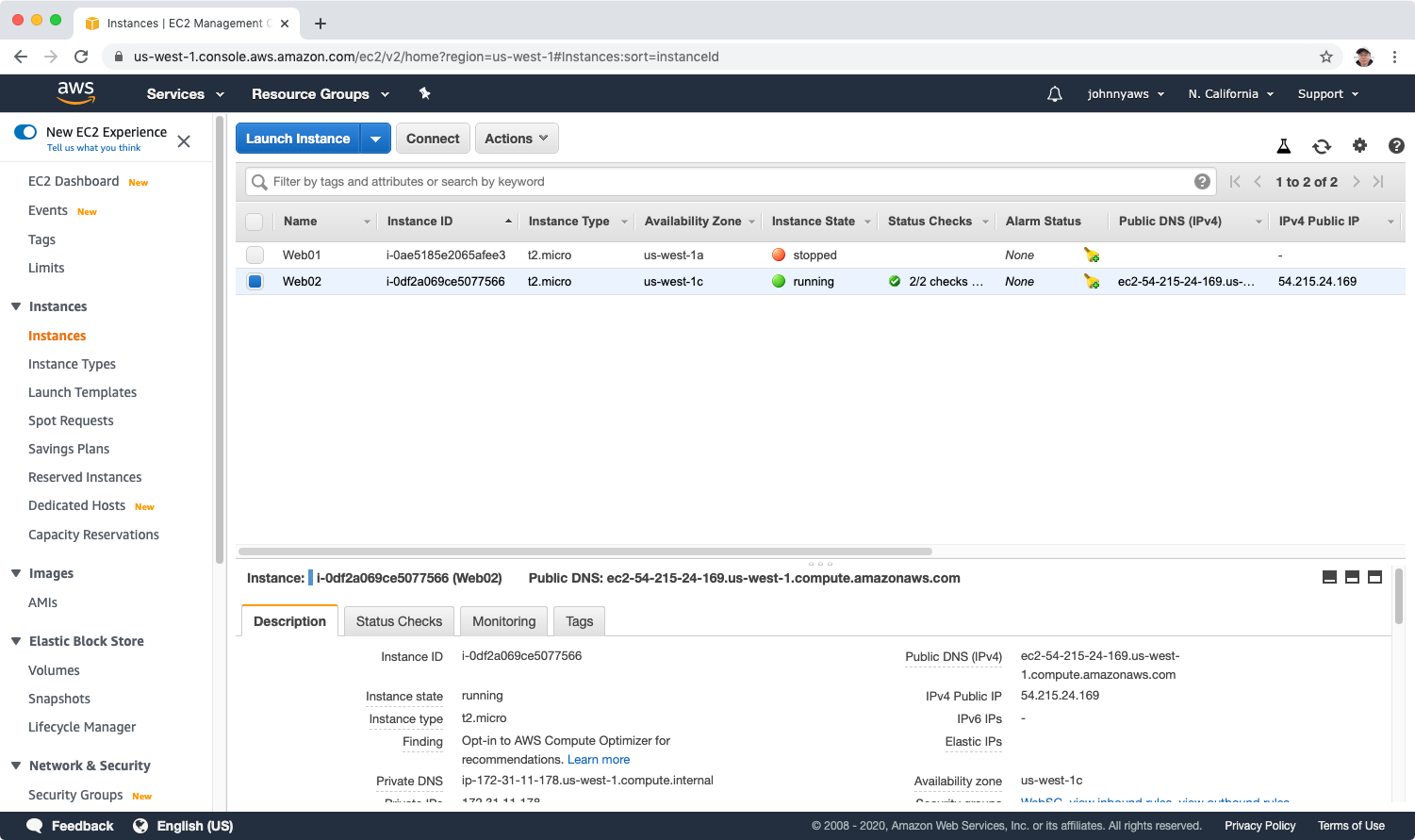Reload the browser page

81,57
